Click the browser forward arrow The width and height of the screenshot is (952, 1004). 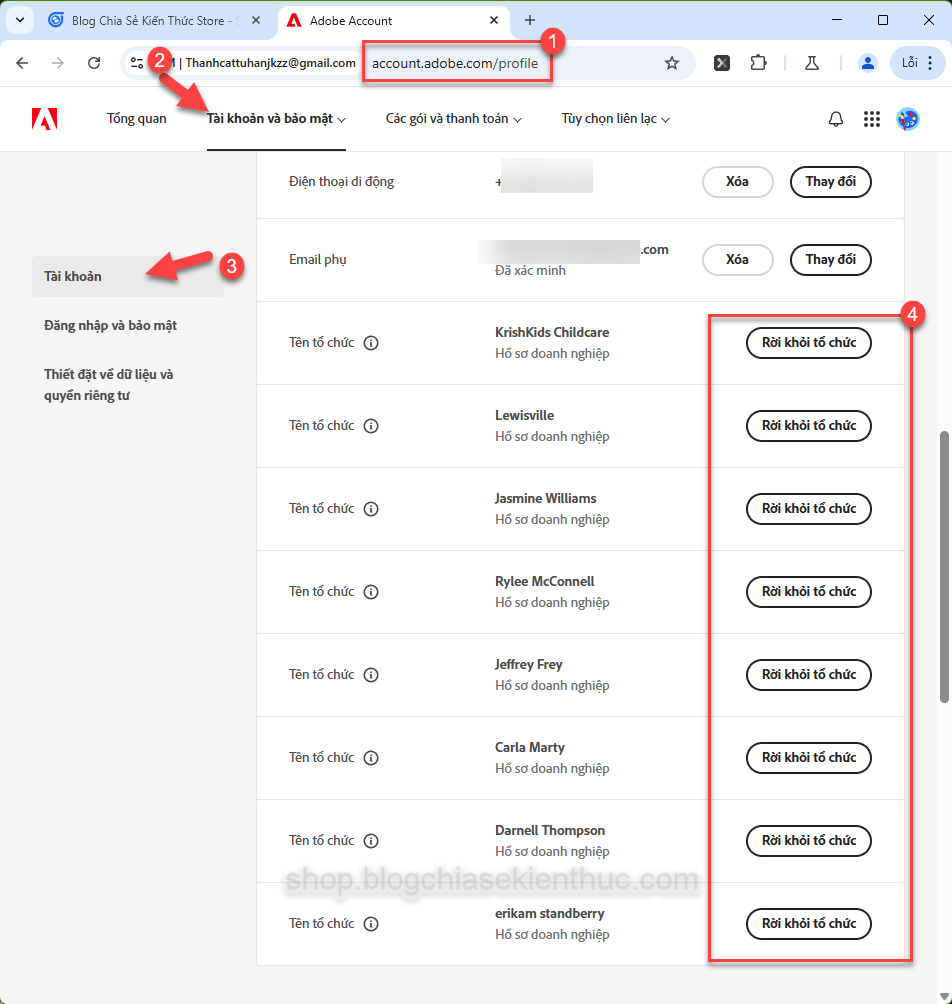58,63
